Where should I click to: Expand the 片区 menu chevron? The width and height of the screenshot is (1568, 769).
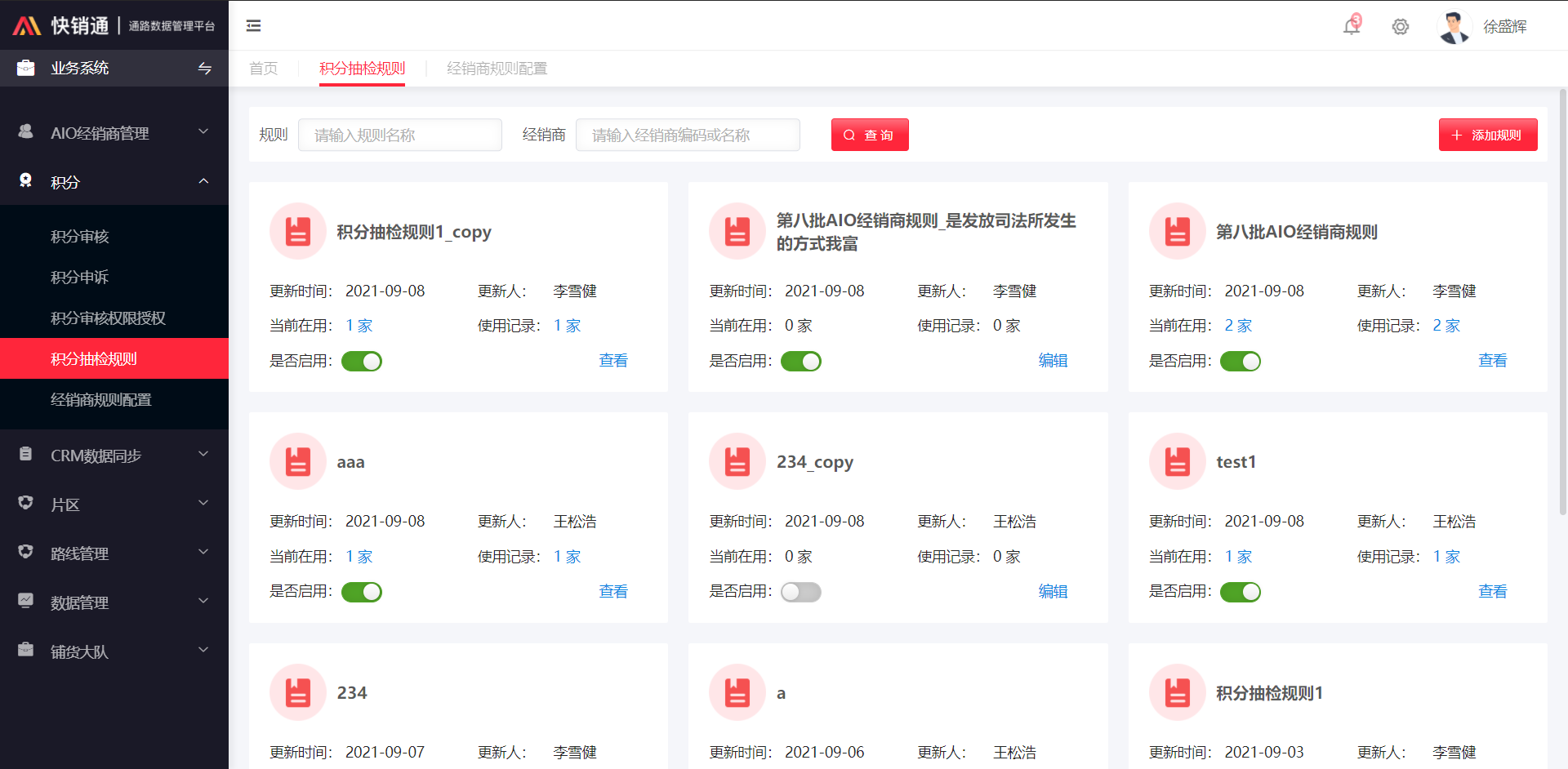(x=204, y=503)
